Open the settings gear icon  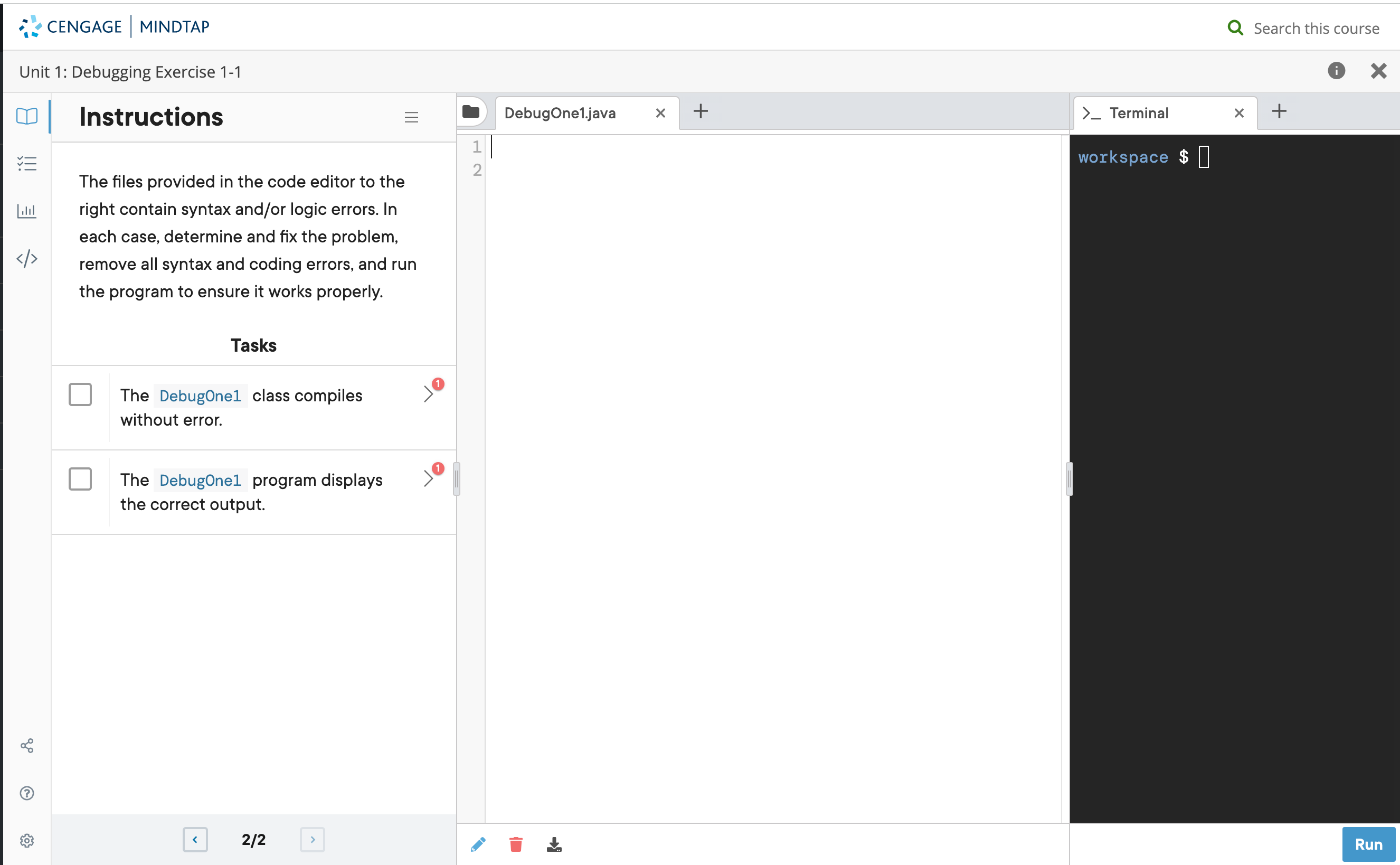27,840
